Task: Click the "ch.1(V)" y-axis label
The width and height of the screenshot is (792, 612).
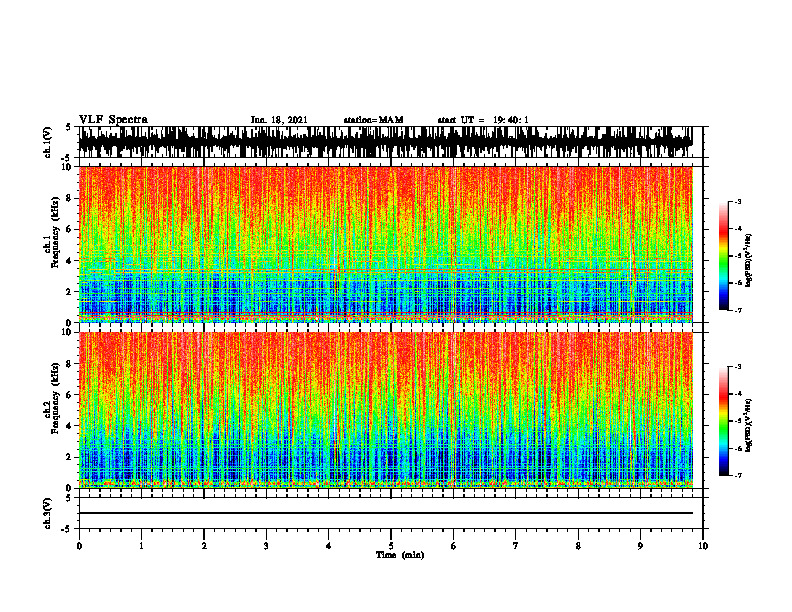Action: point(48,142)
